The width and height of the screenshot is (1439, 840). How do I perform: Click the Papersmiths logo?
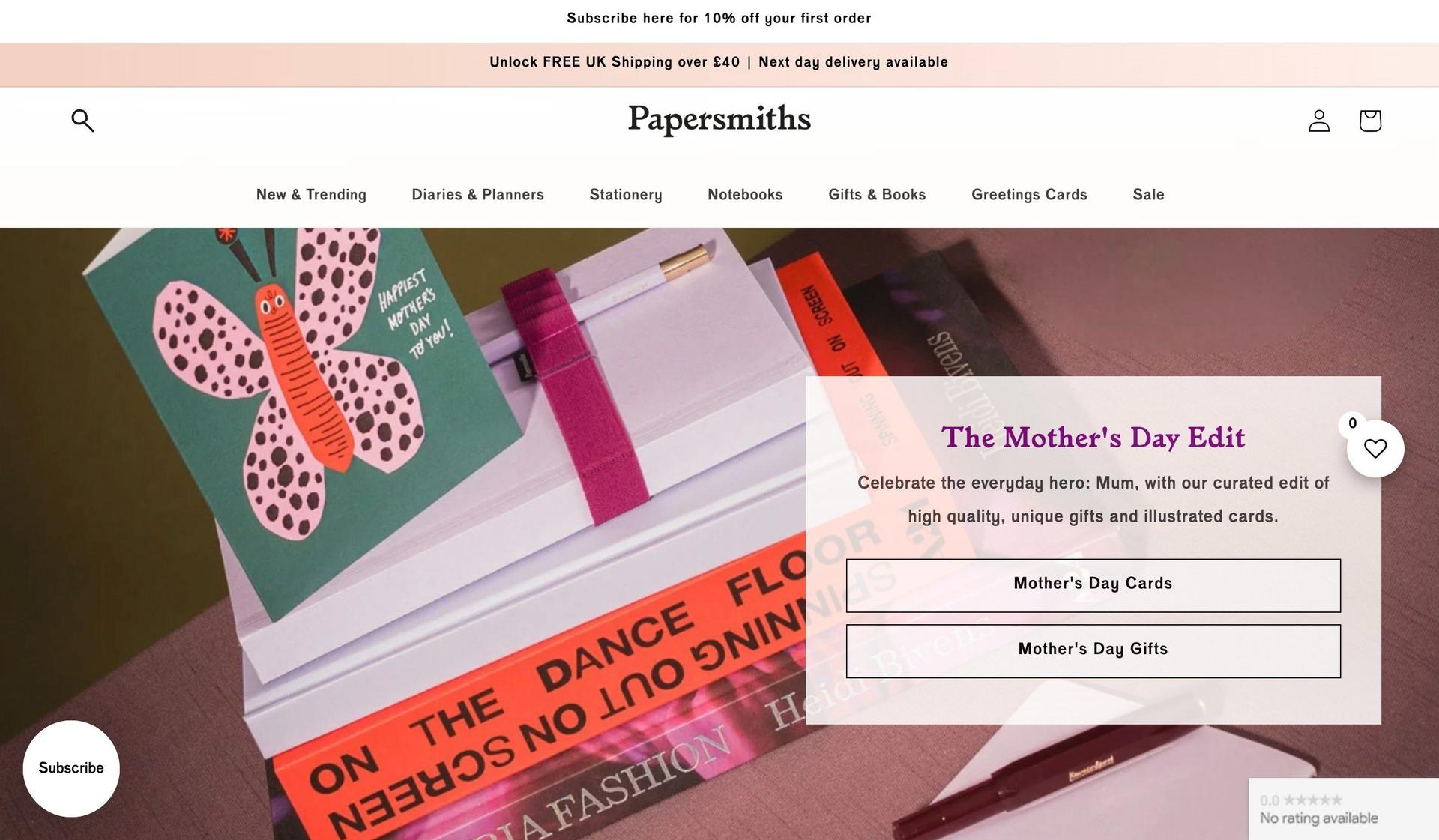(719, 119)
